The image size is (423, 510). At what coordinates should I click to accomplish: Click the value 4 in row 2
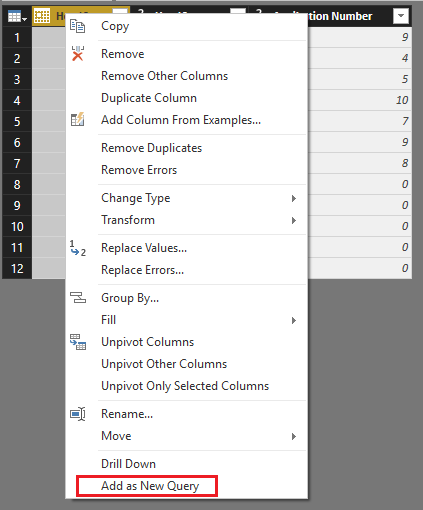click(405, 58)
